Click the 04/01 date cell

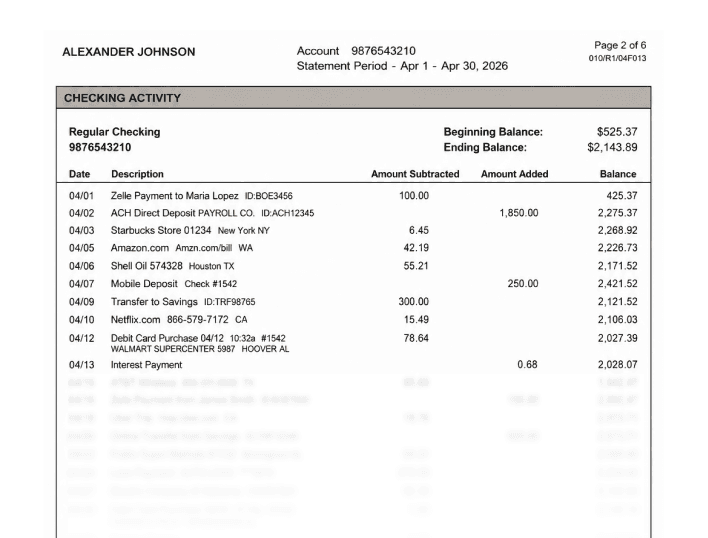point(82,195)
